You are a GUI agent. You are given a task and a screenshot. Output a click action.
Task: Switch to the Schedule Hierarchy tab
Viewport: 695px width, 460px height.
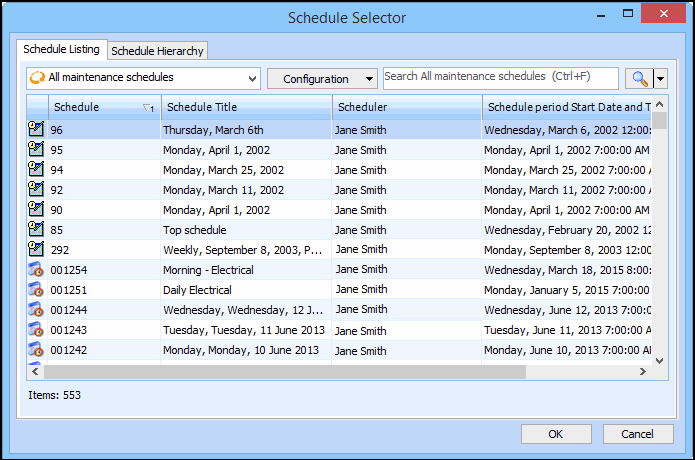tap(158, 50)
